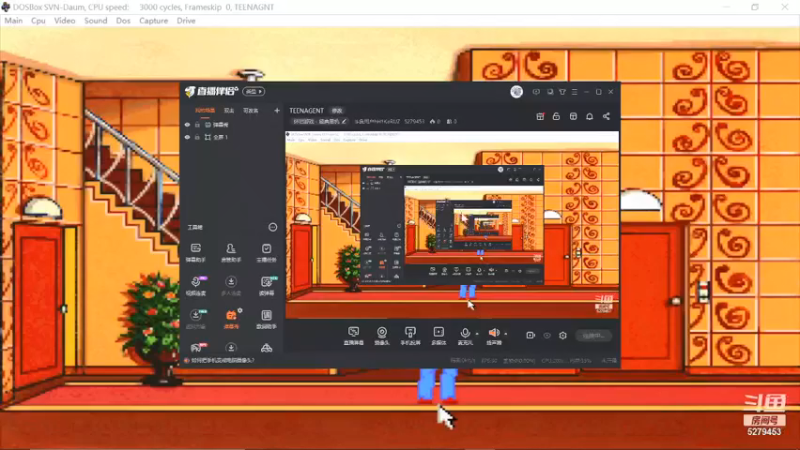Select the first scene tab in streaming app
800x450 pixels.
205,110
